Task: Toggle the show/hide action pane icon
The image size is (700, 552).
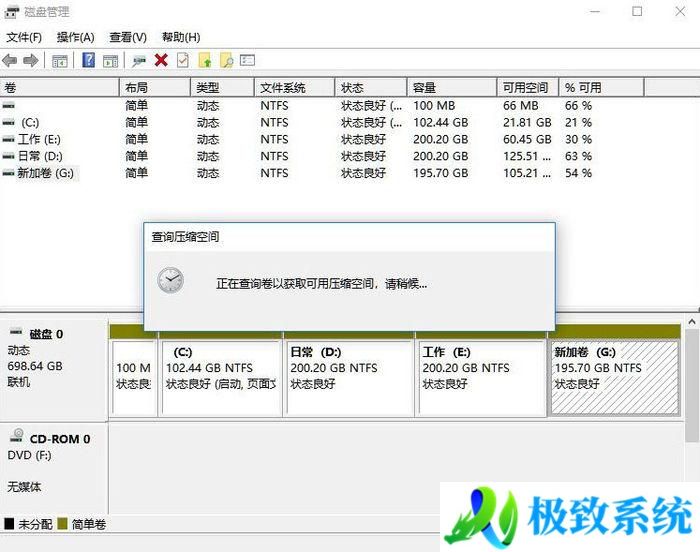Action: click(x=110, y=61)
